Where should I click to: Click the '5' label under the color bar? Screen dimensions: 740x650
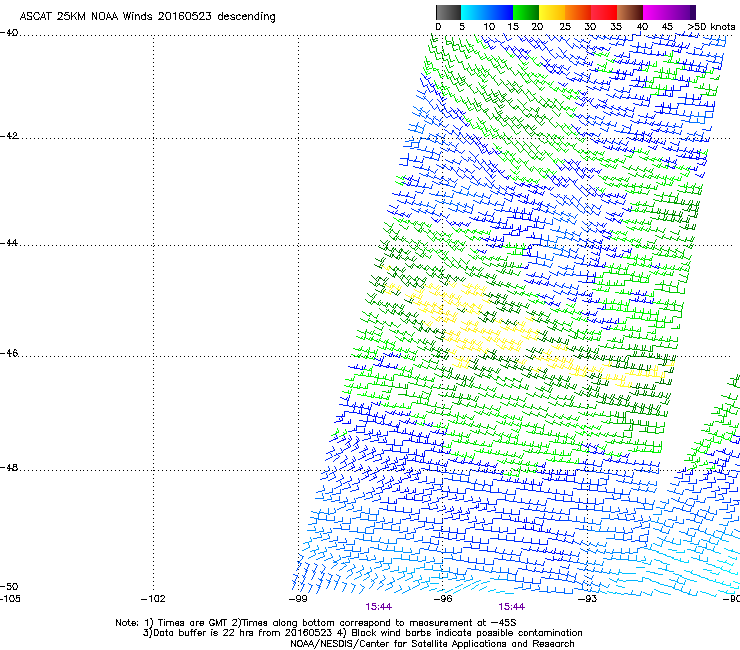pos(462,27)
